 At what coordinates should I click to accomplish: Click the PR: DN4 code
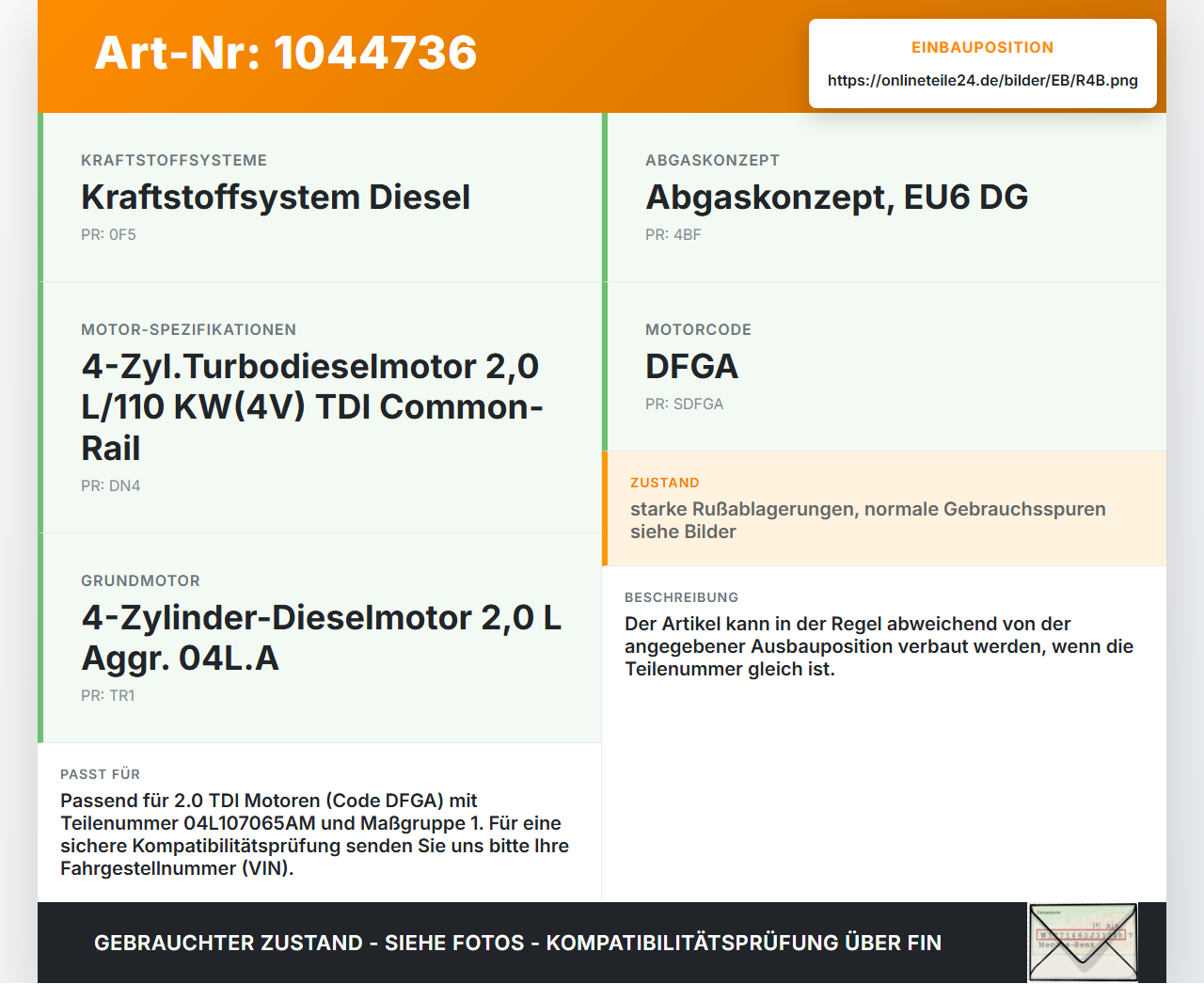tap(111, 486)
